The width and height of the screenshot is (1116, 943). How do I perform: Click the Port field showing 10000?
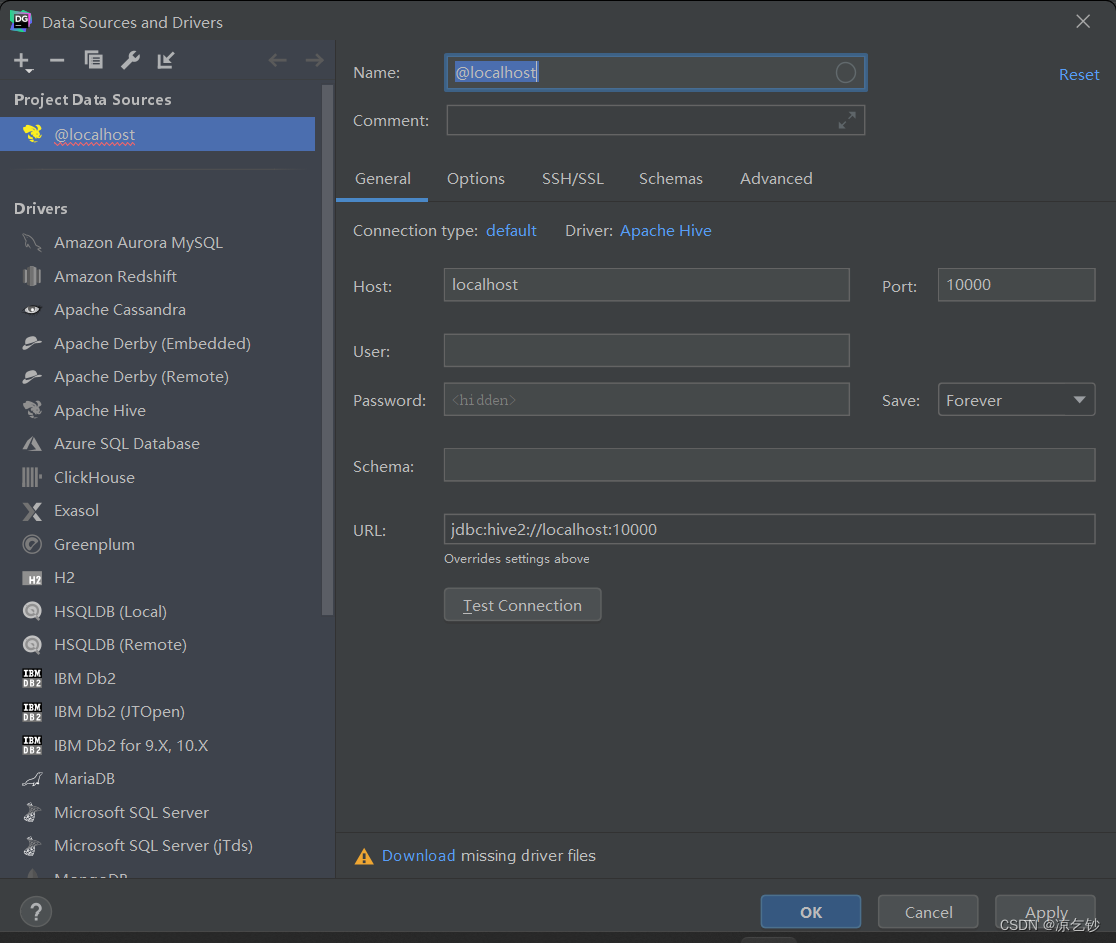click(x=1016, y=285)
